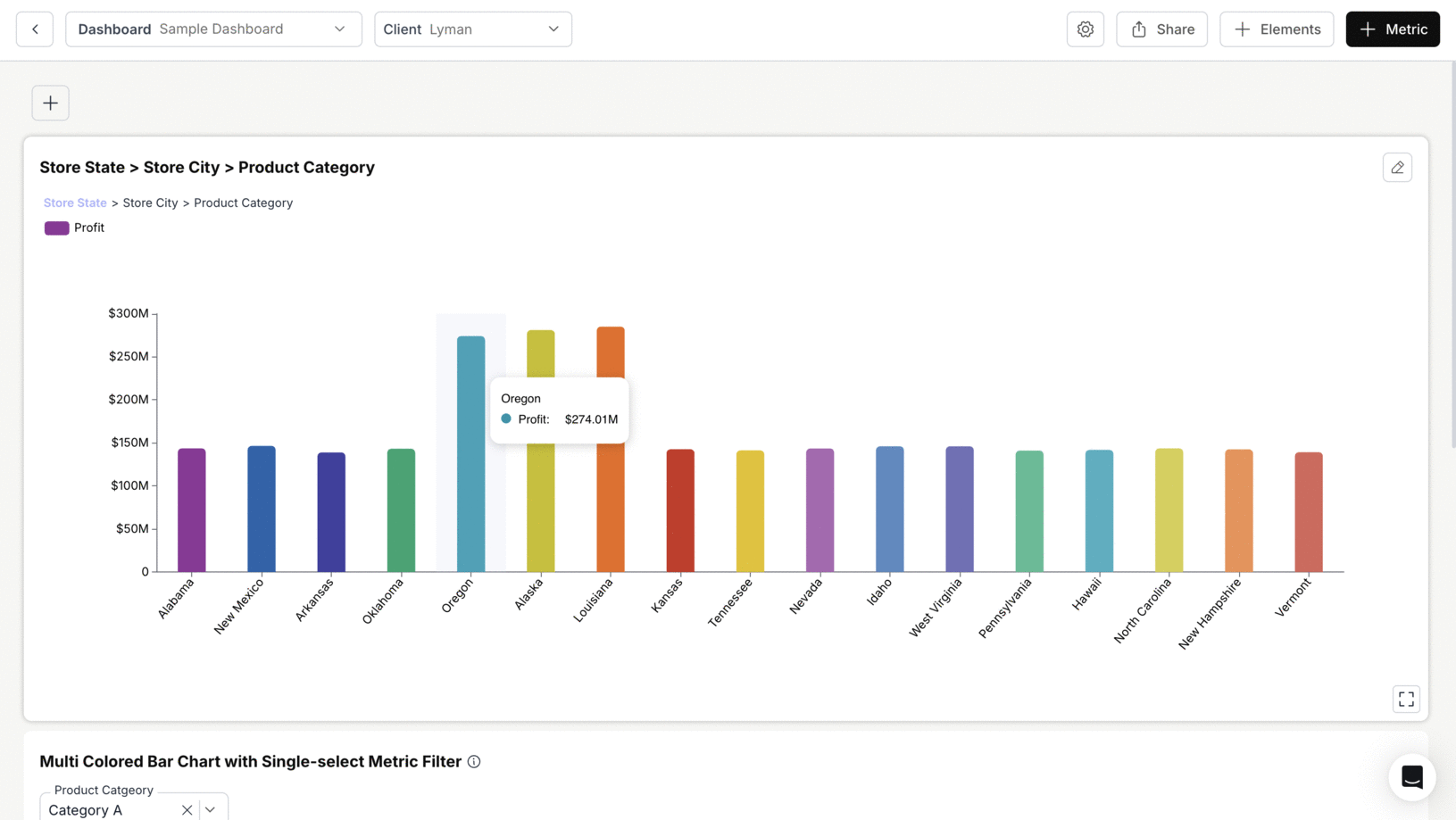Click the Store State breadcrumb link
This screenshot has width=1456, height=820.
pyautogui.click(x=74, y=203)
